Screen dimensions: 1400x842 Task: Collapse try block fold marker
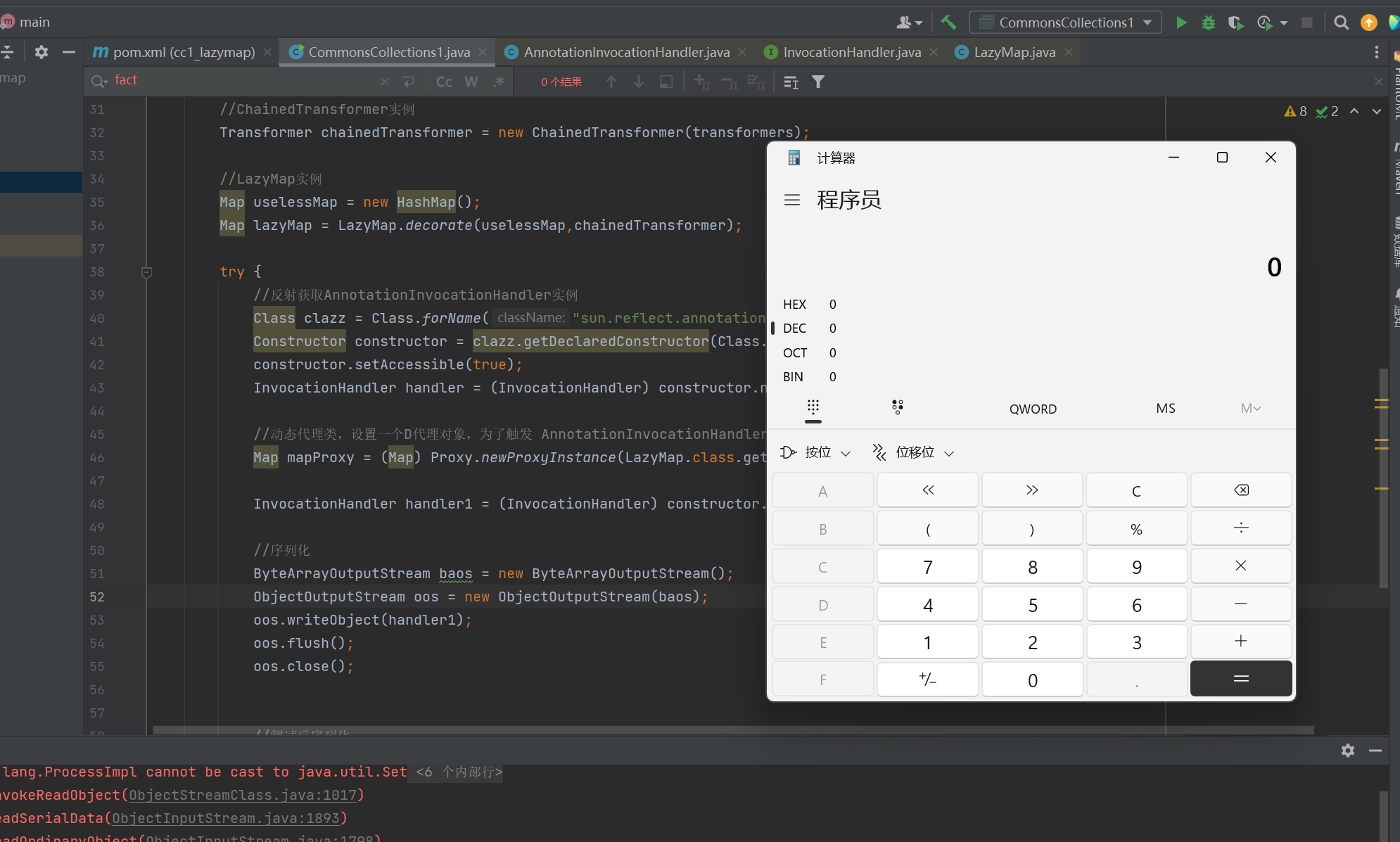pos(146,272)
